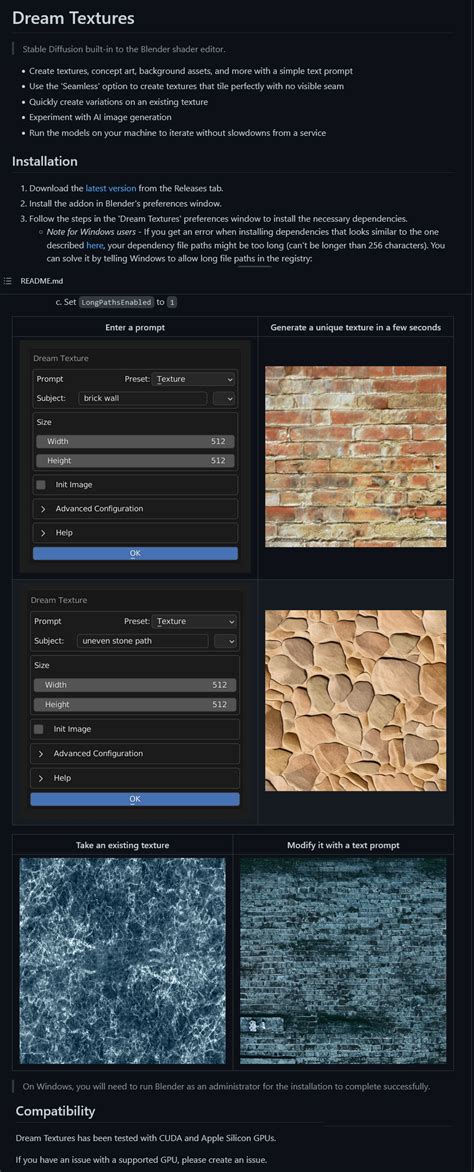Expand Advanced Configuration in brick wall panel
Image resolution: width=474 pixels, height=1172 pixels.
click(135, 509)
